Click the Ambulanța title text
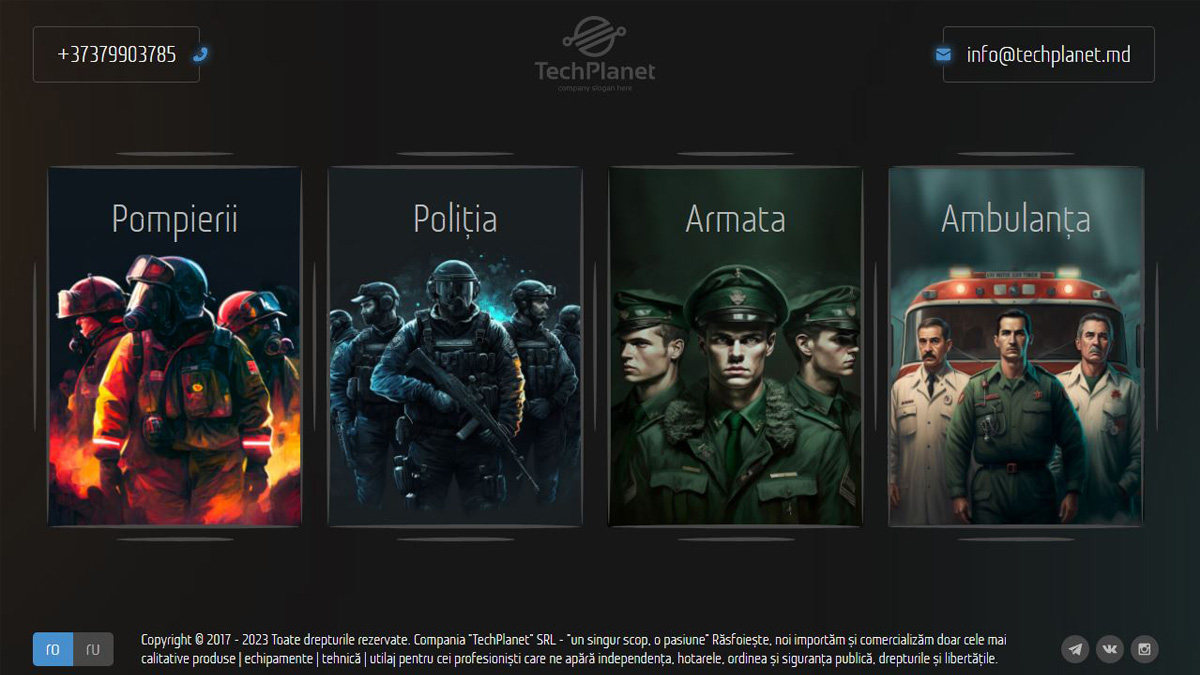This screenshot has height=675, width=1200. [x=1016, y=219]
